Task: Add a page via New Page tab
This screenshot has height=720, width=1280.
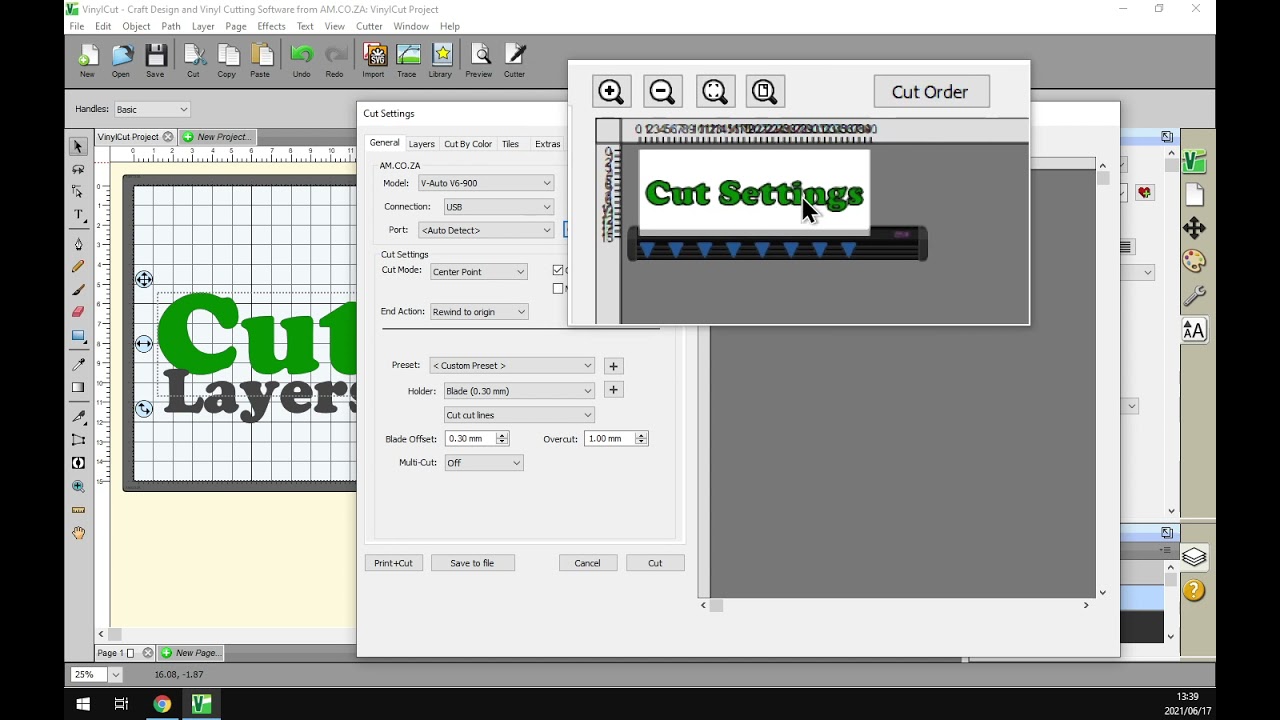Action: click(x=191, y=653)
